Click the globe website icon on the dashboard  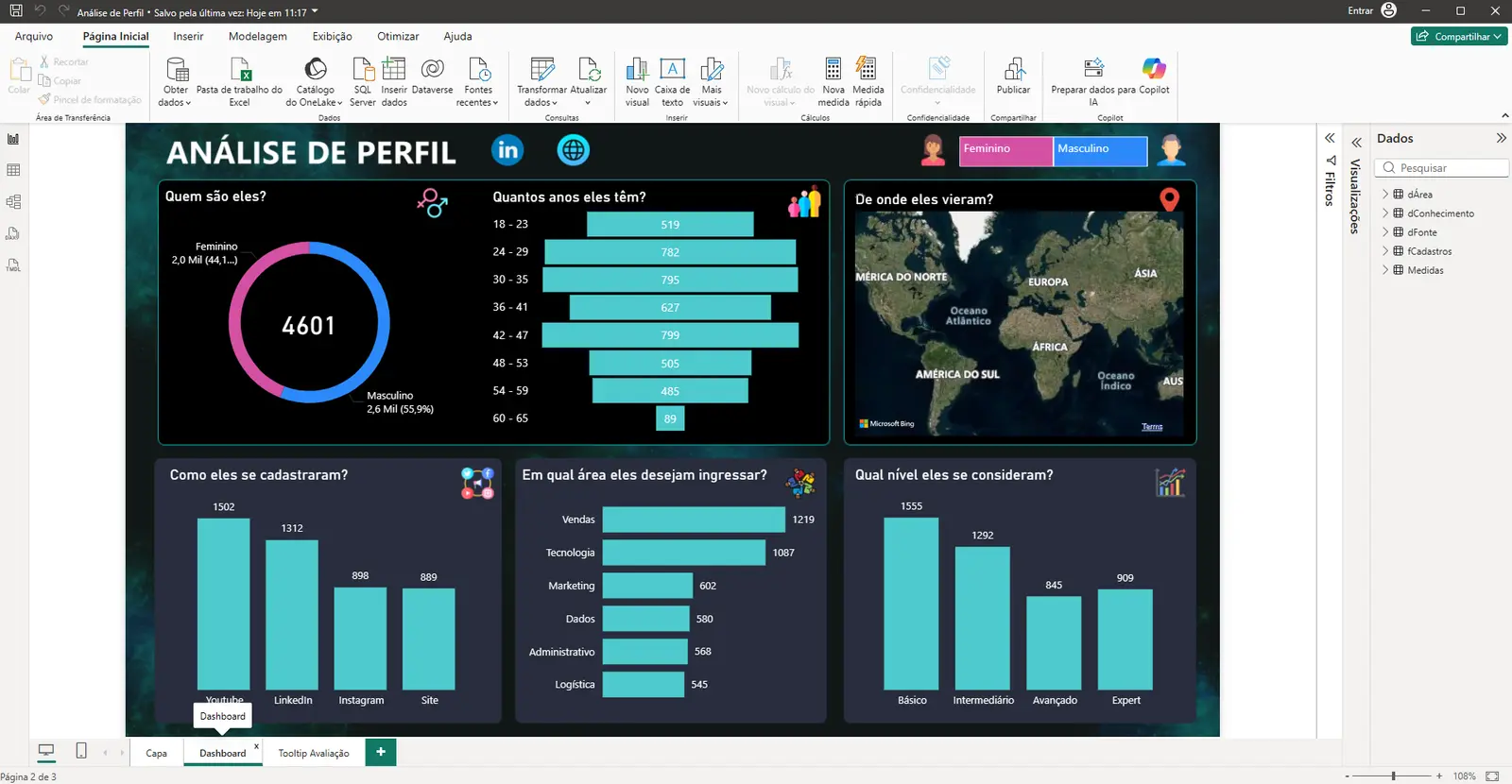point(573,149)
